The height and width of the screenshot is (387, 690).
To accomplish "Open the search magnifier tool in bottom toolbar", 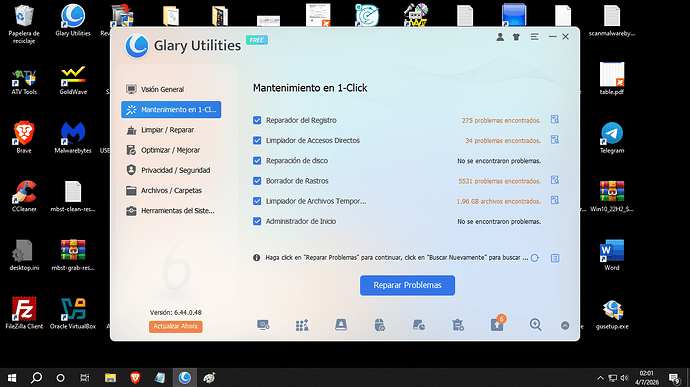I will [535, 325].
